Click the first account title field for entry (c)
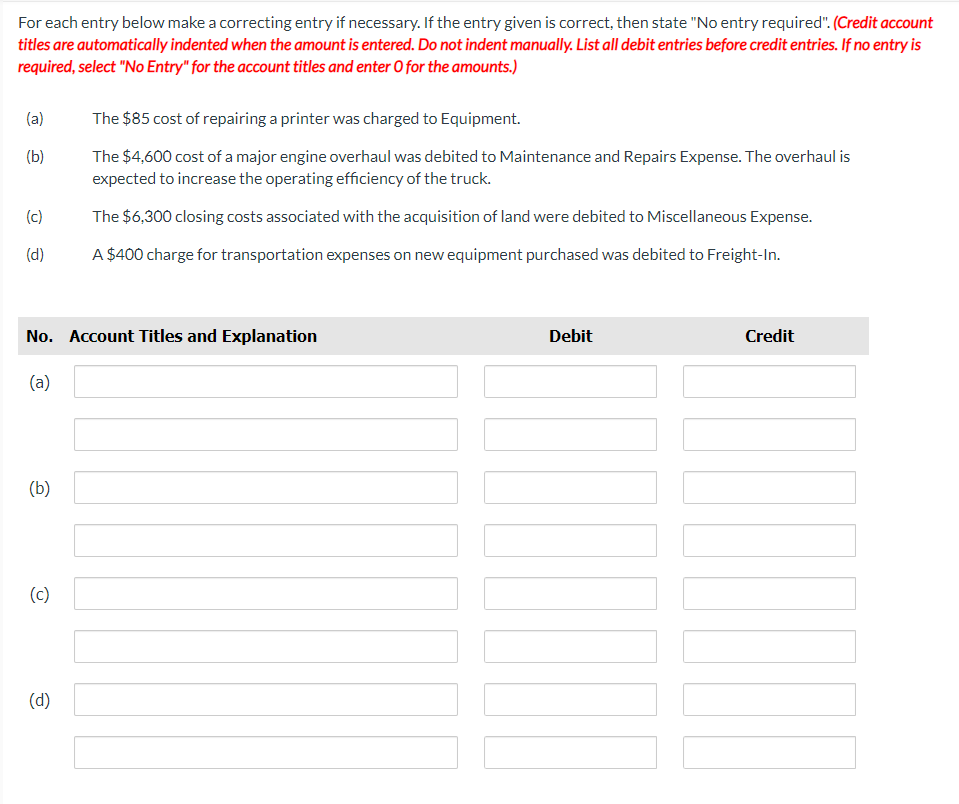The height and width of the screenshot is (804, 959). 264,593
